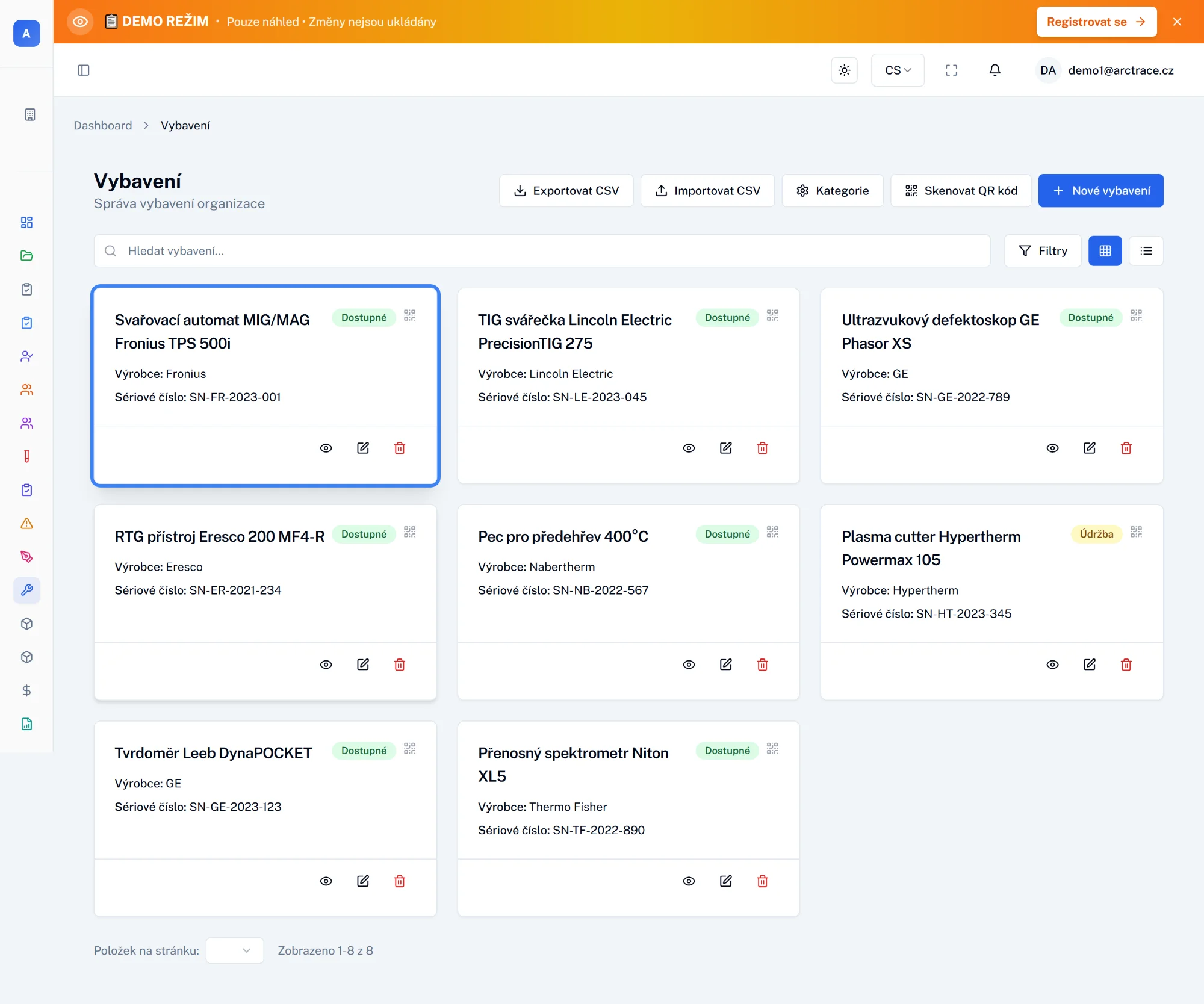Enter fullscreen mode from the header

click(x=951, y=70)
